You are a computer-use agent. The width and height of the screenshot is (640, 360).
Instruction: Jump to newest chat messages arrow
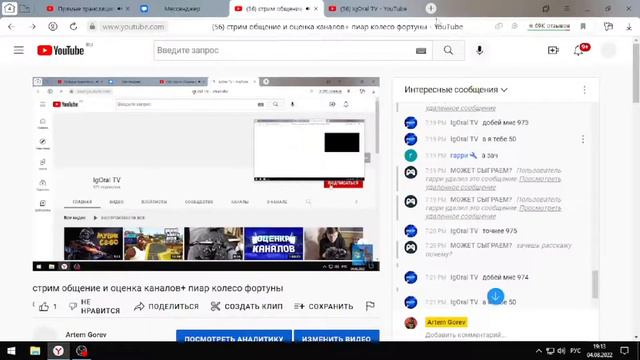(x=496, y=296)
